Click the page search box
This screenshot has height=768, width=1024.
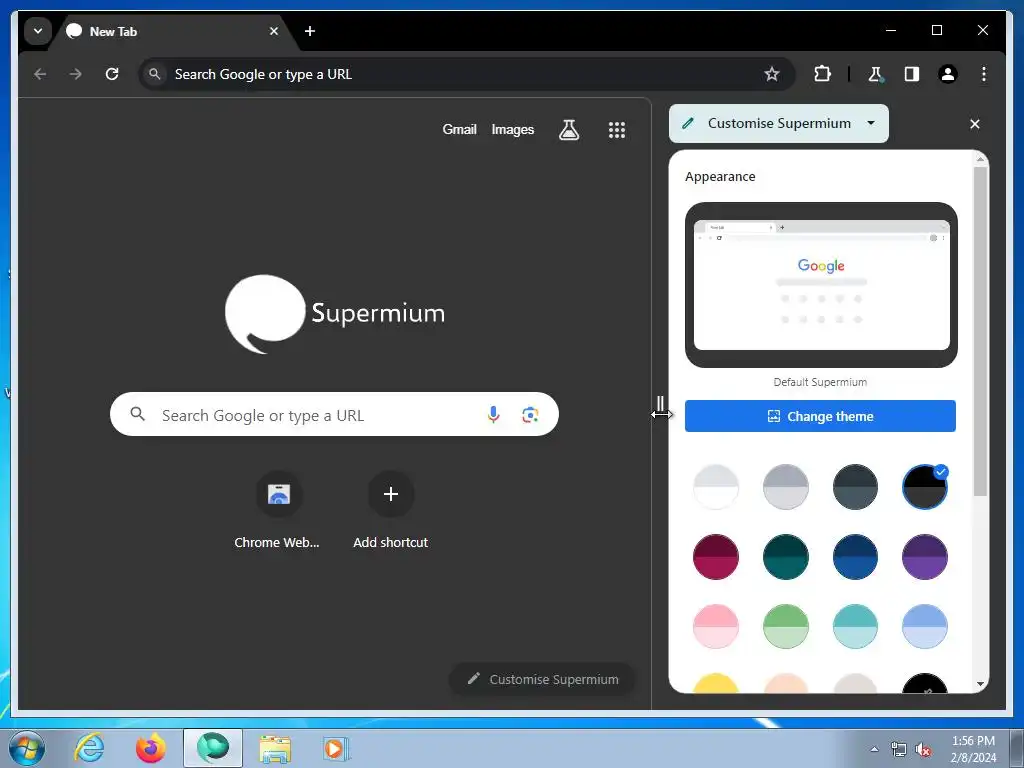[x=334, y=414]
